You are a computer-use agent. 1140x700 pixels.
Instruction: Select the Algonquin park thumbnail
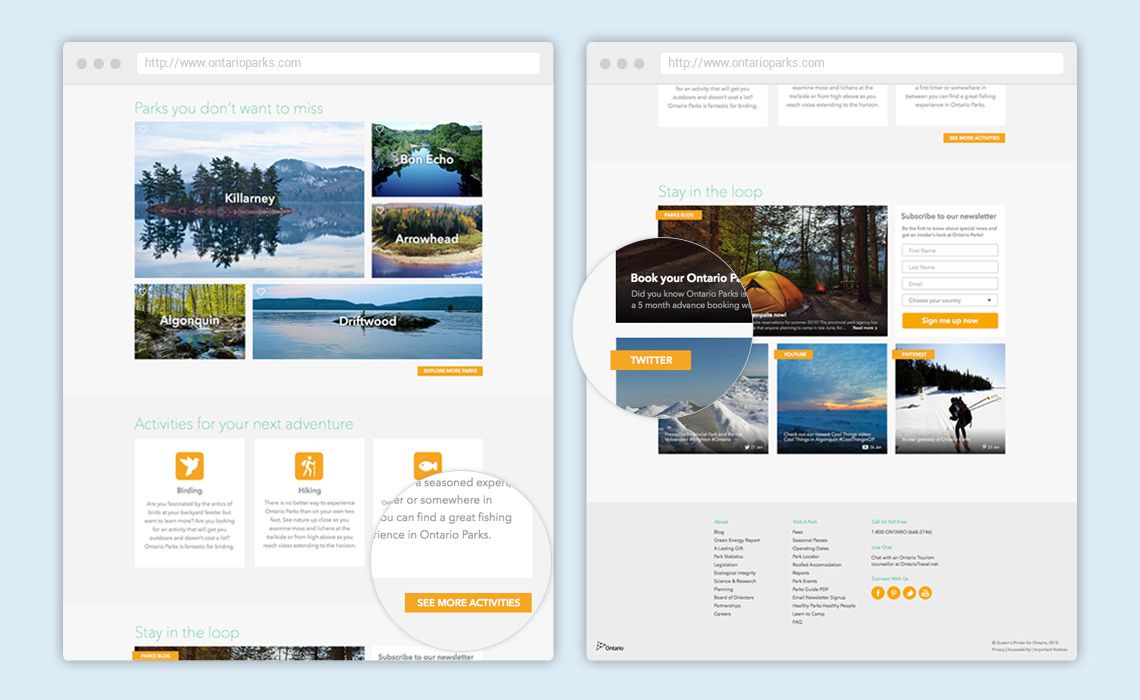(x=190, y=321)
